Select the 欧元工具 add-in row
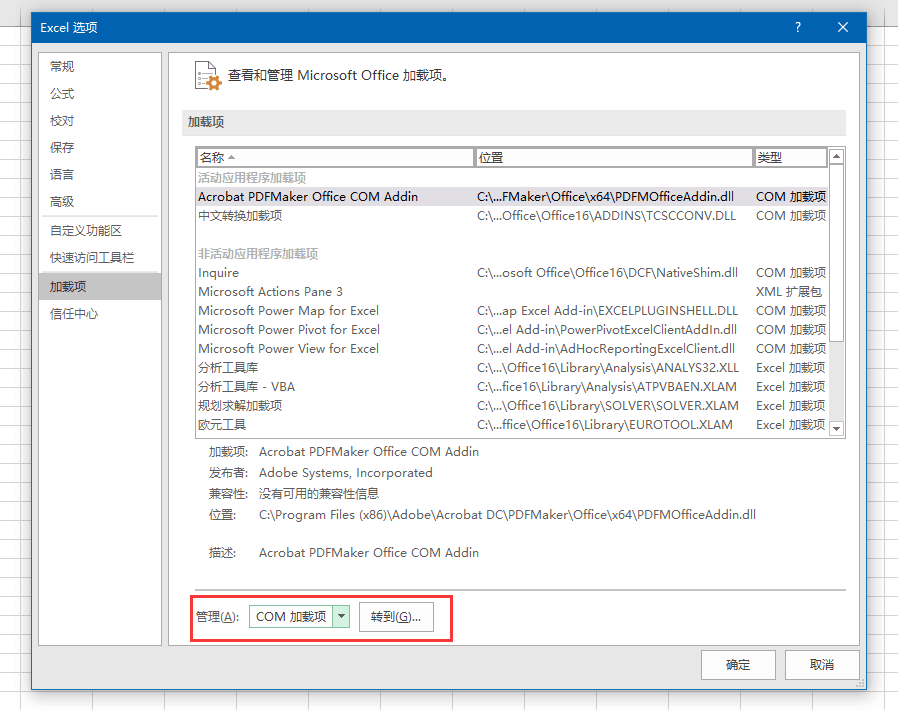Image resolution: width=898 pixels, height=710 pixels. pyautogui.click(x=511, y=425)
